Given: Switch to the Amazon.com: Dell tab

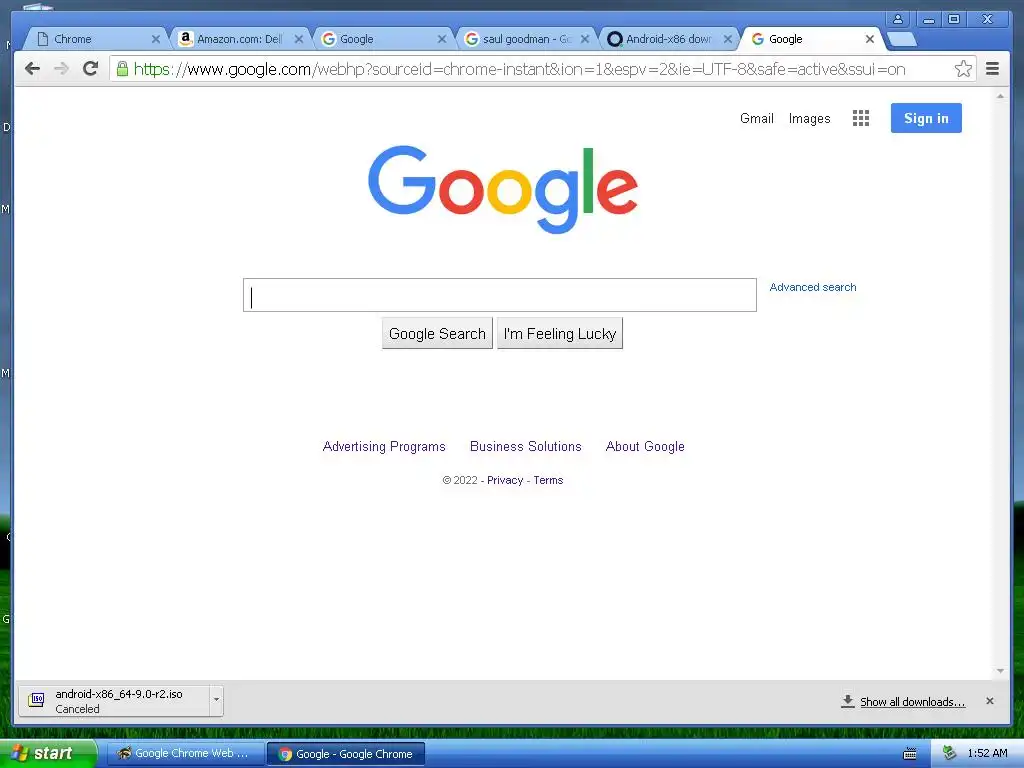Looking at the screenshot, I should (239, 39).
